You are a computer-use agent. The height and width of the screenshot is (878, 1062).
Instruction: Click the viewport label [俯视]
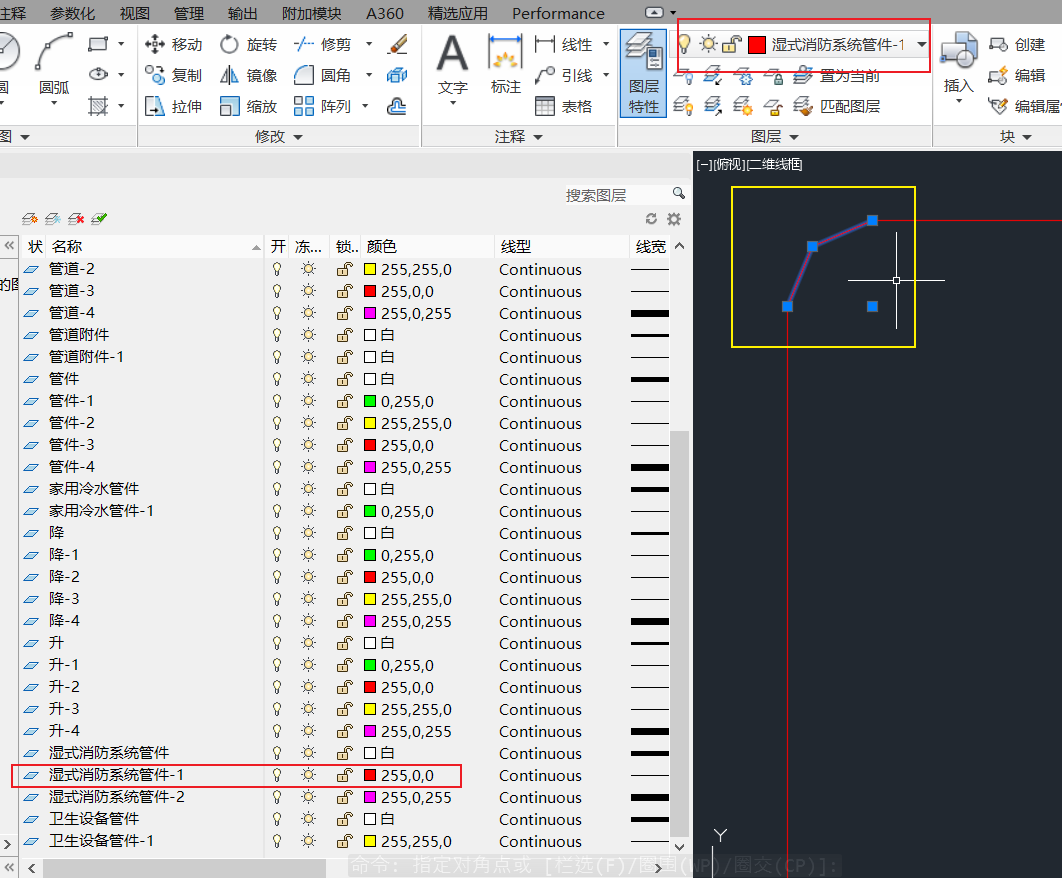(727, 165)
